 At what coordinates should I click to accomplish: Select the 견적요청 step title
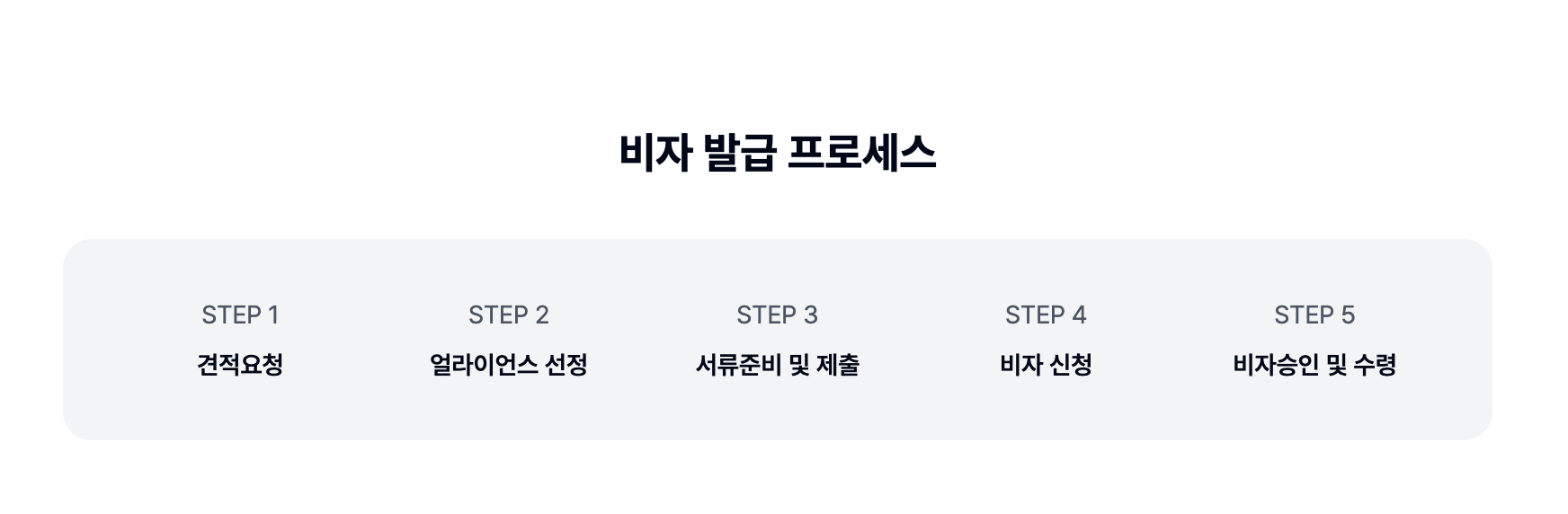pos(240,365)
